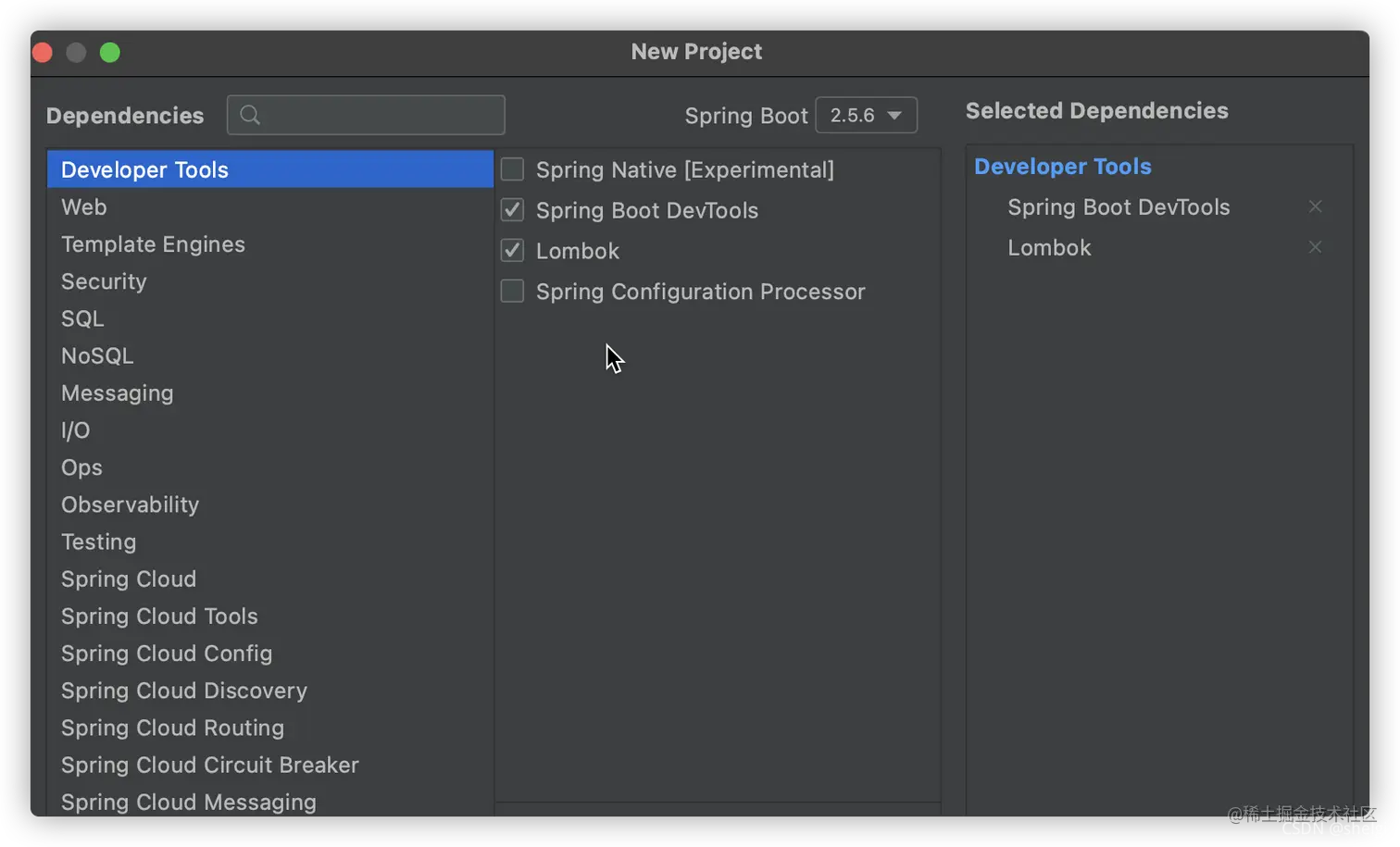Open the SQL dependency category

click(270, 318)
